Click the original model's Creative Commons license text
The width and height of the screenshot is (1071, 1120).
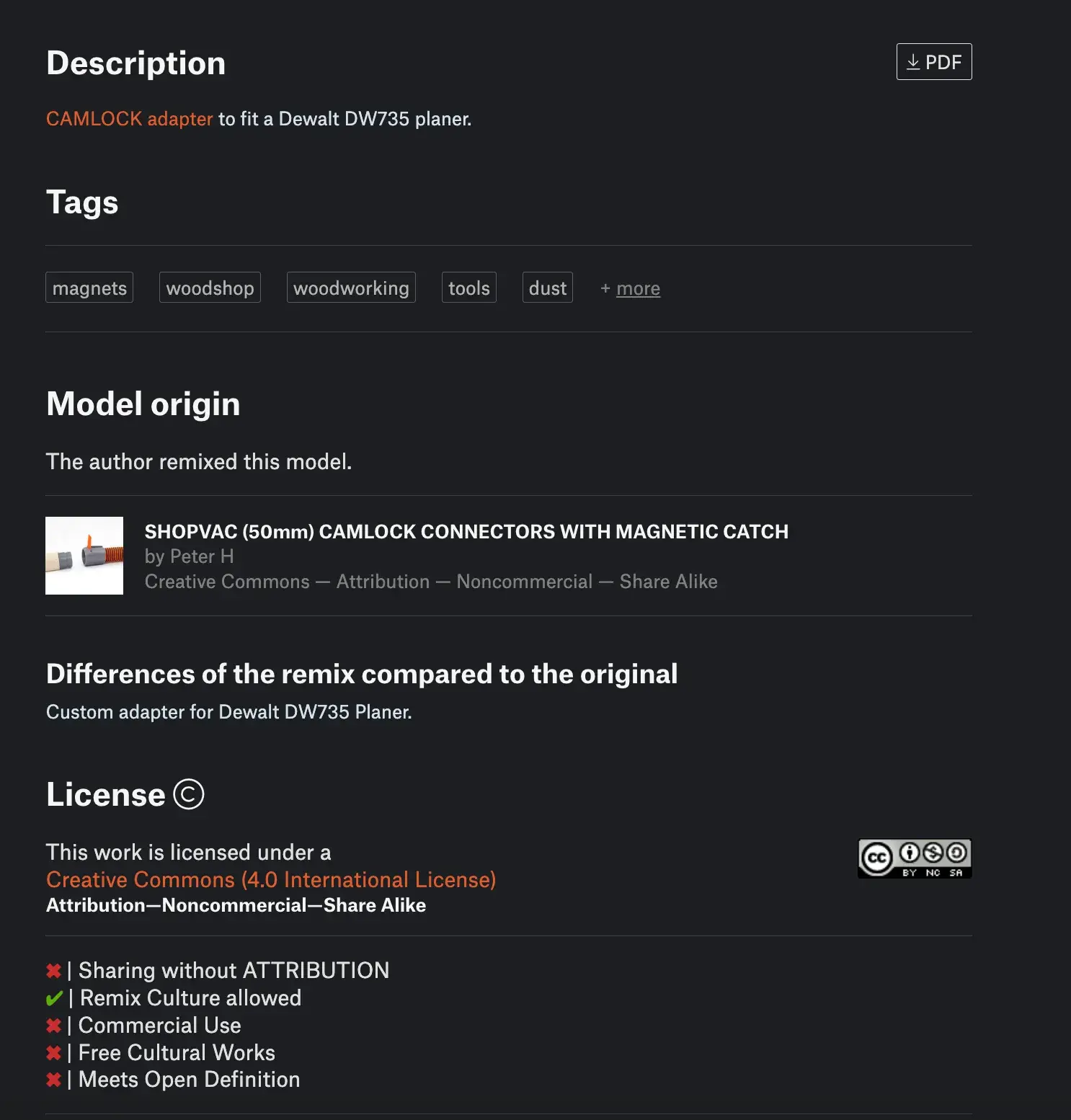(431, 582)
